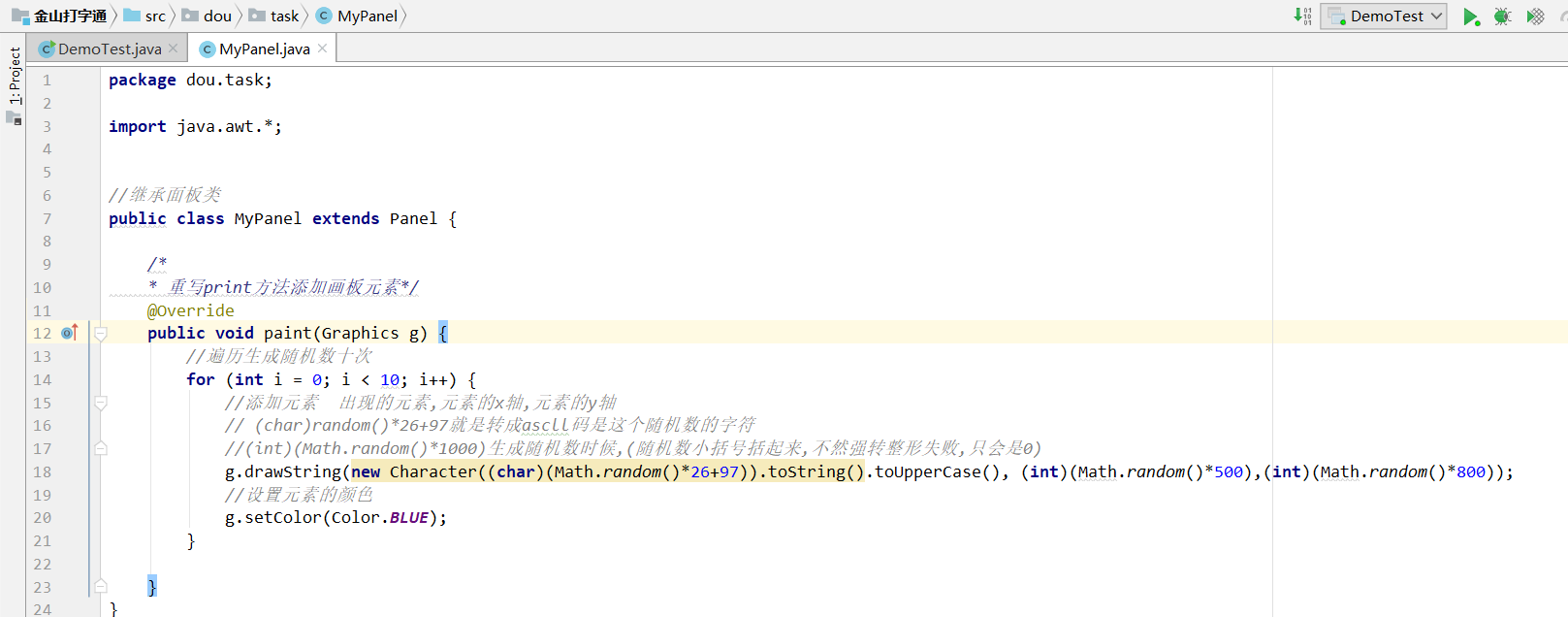Click 'g.drawString' call on line 18

coord(283,472)
